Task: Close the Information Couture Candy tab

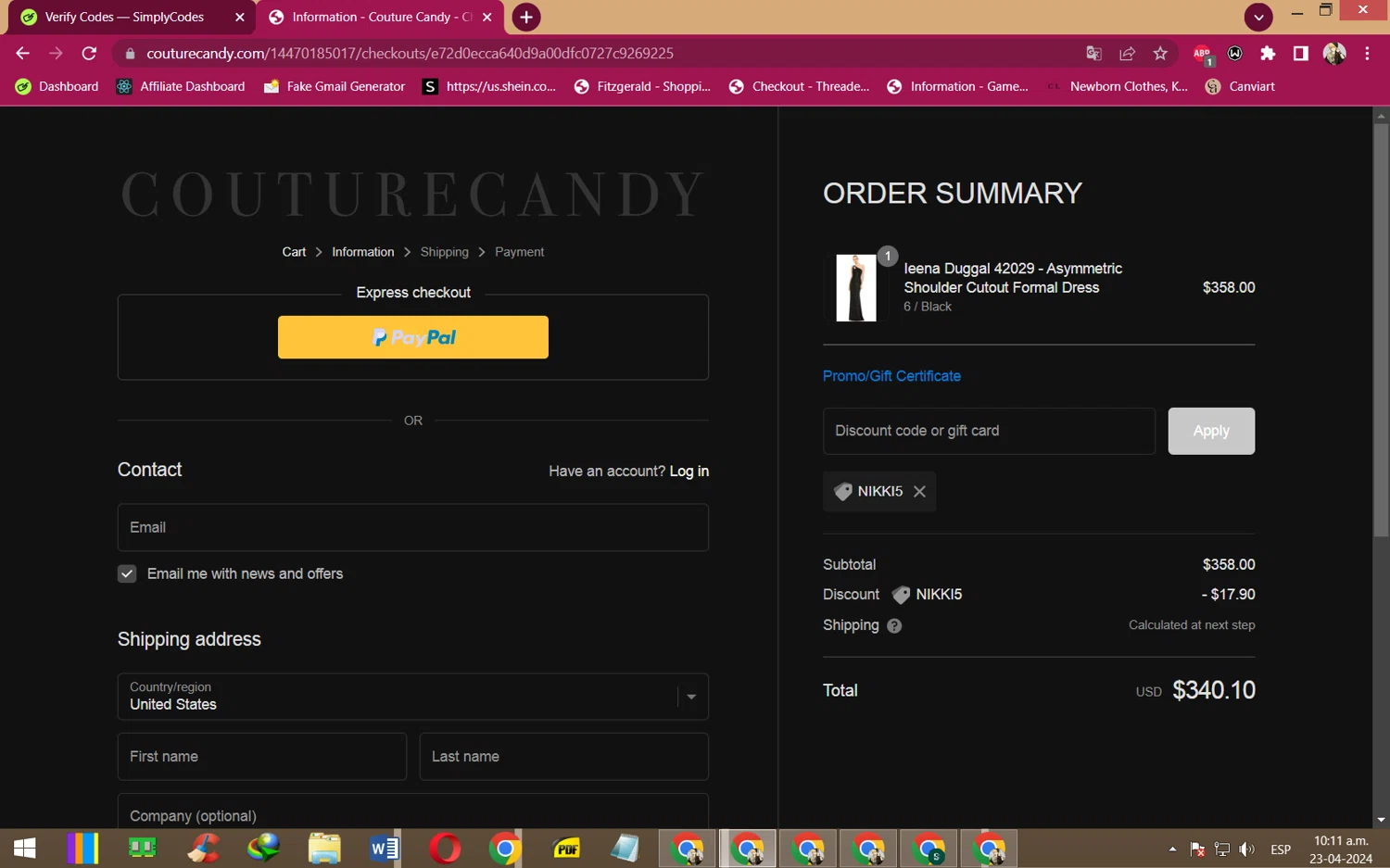Action: point(487,17)
